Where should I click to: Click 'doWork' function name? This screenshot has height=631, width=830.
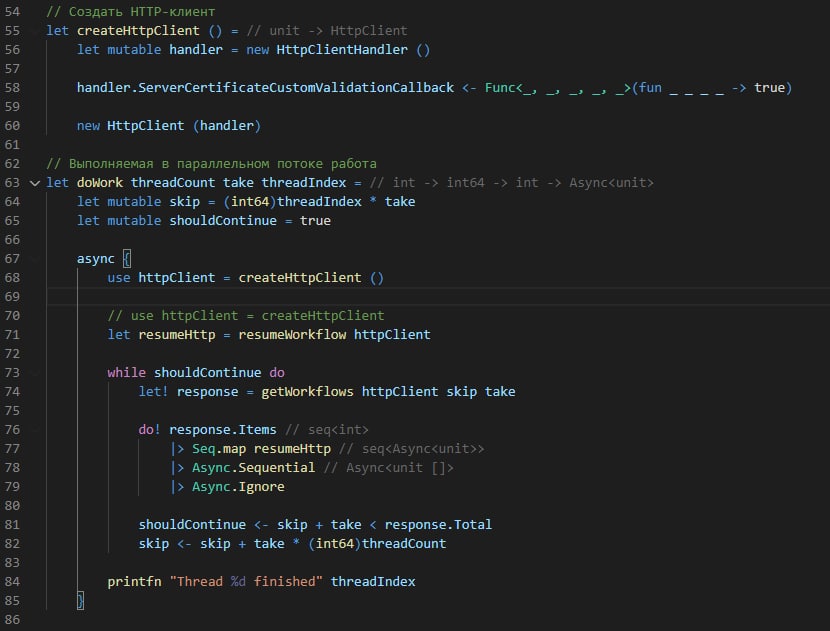coord(100,183)
